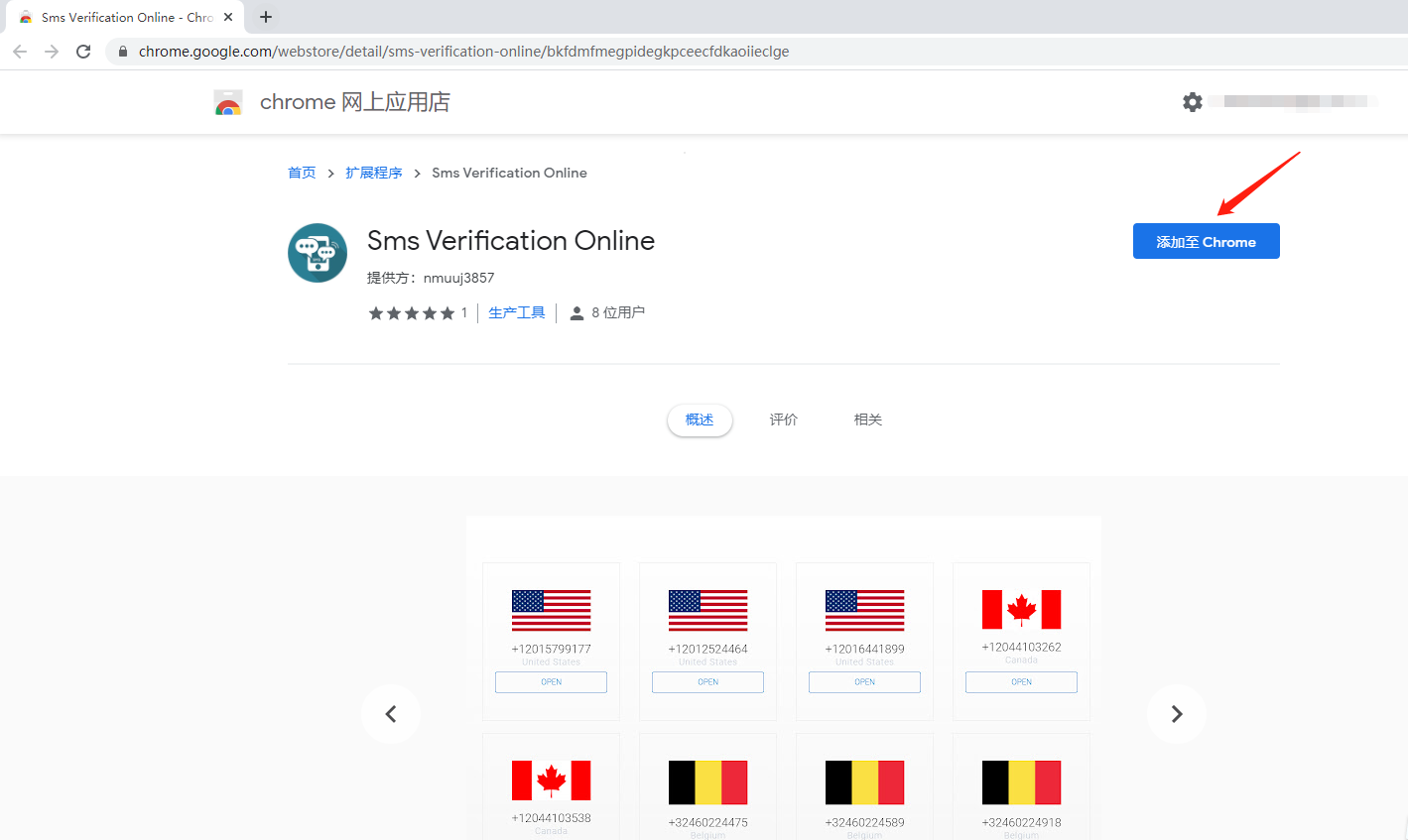The height and width of the screenshot is (840, 1408).
Task: Click the chrome 网上应用店 title text
Action: [x=354, y=102]
